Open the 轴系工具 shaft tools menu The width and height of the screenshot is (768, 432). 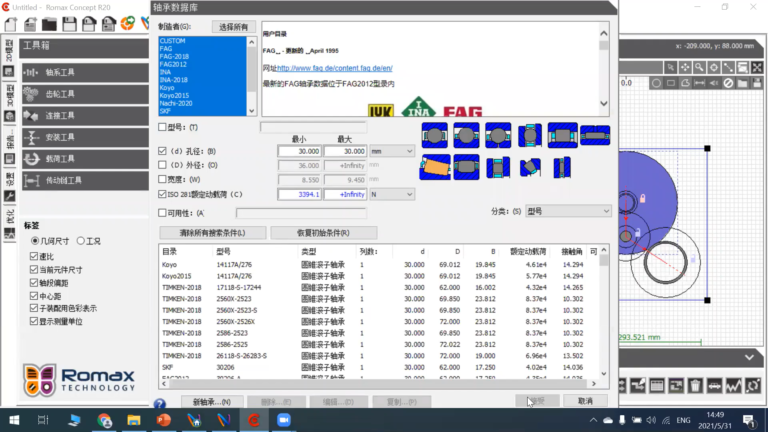pyautogui.click(x=85, y=72)
